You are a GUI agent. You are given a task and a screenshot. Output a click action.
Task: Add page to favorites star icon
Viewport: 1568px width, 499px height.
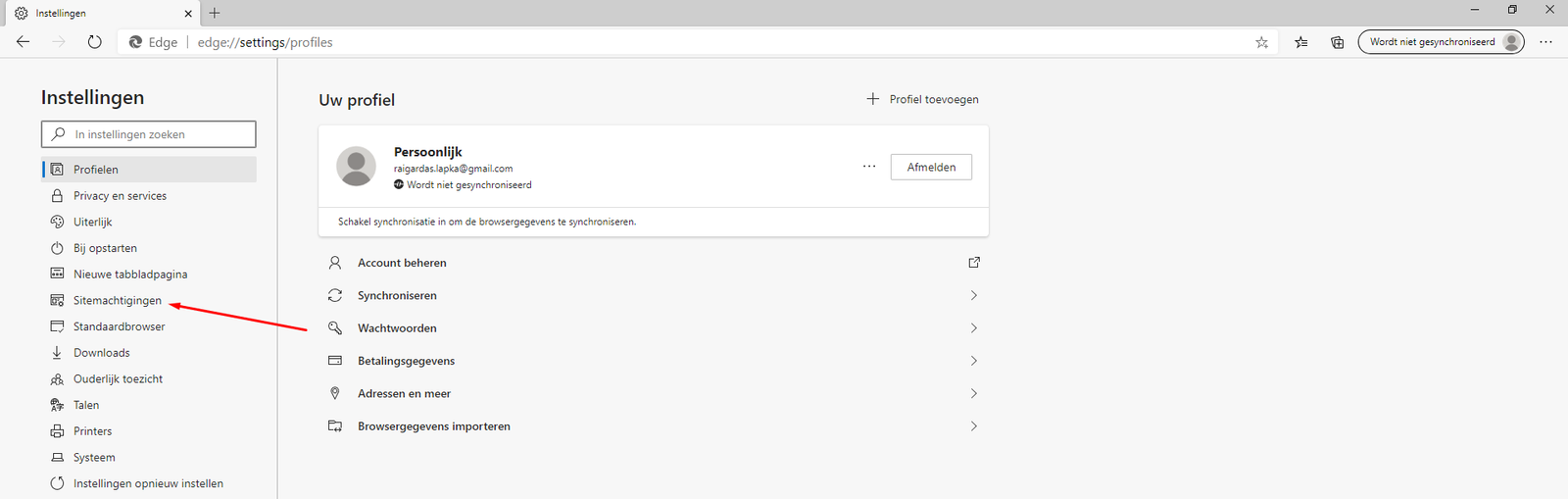[x=1261, y=42]
